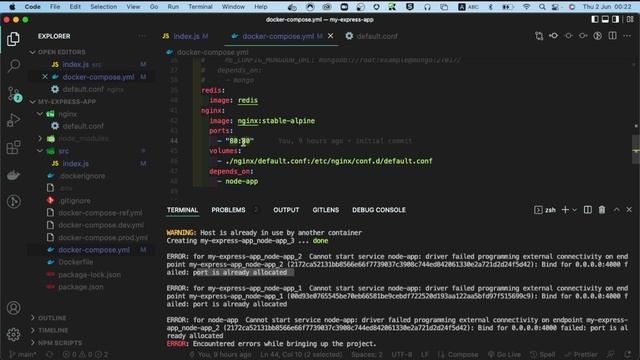Open the Explorer view in activity bar
The image size is (640, 360).
13,39
